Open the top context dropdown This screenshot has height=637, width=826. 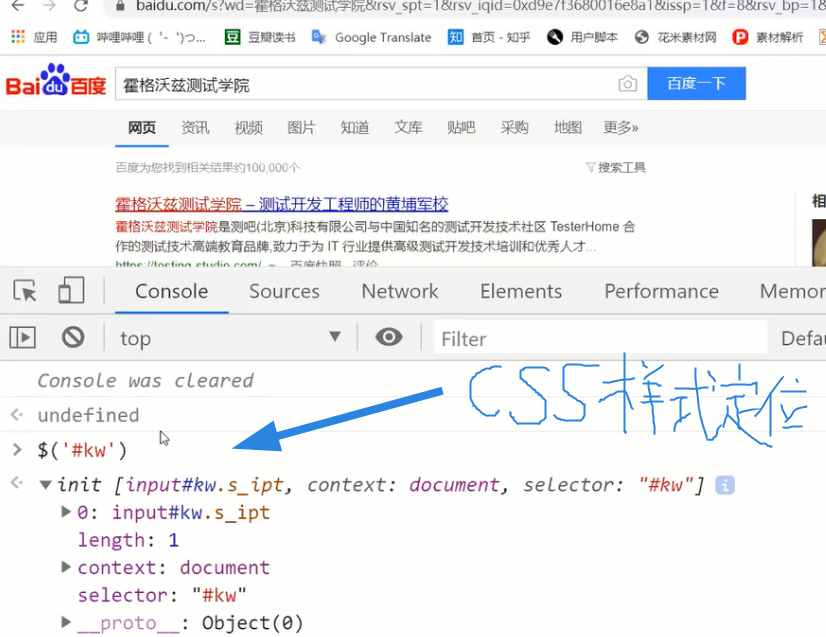tap(230, 338)
